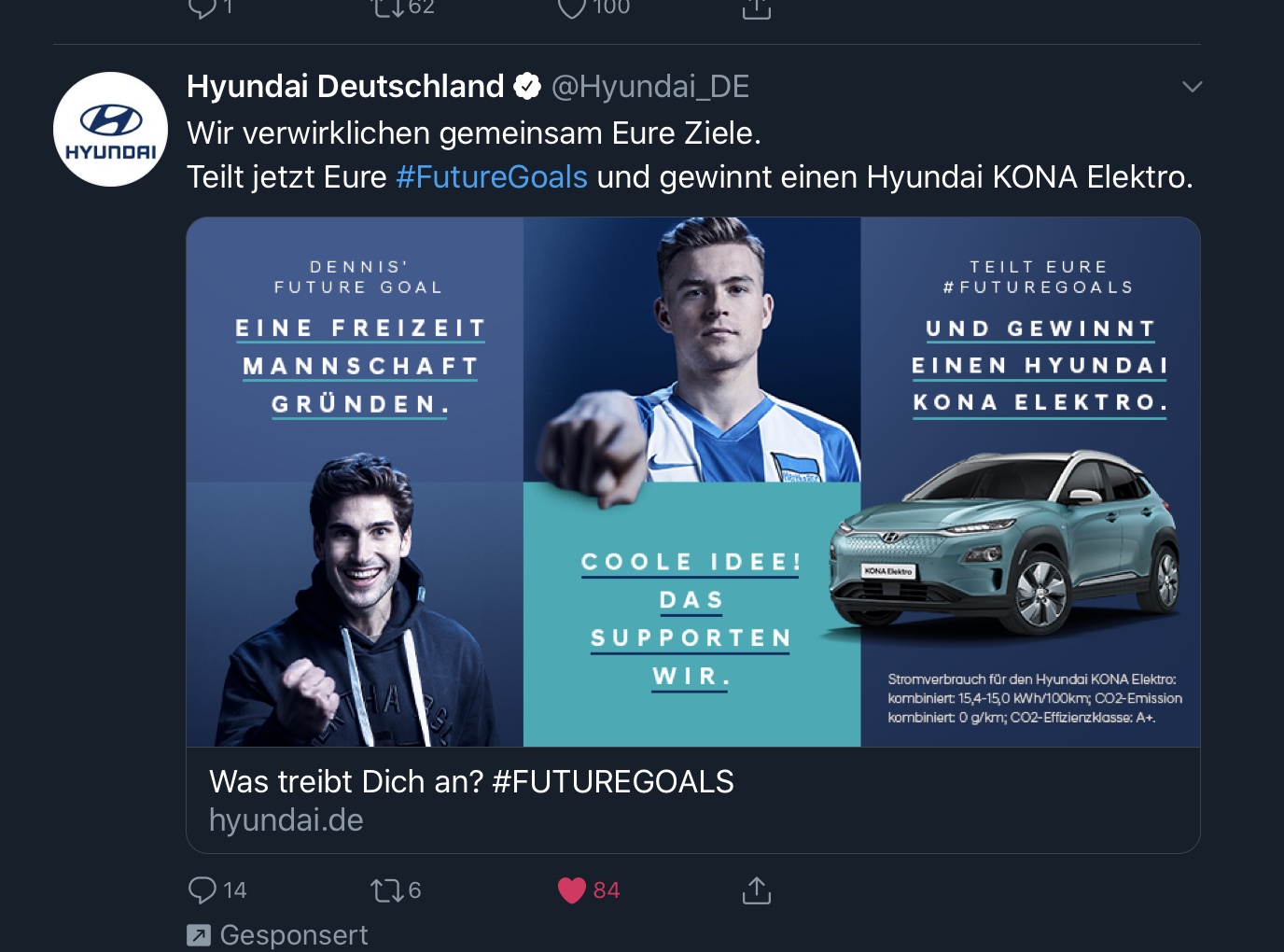Reply to the previous tweet with 1 comment

tap(202, 7)
